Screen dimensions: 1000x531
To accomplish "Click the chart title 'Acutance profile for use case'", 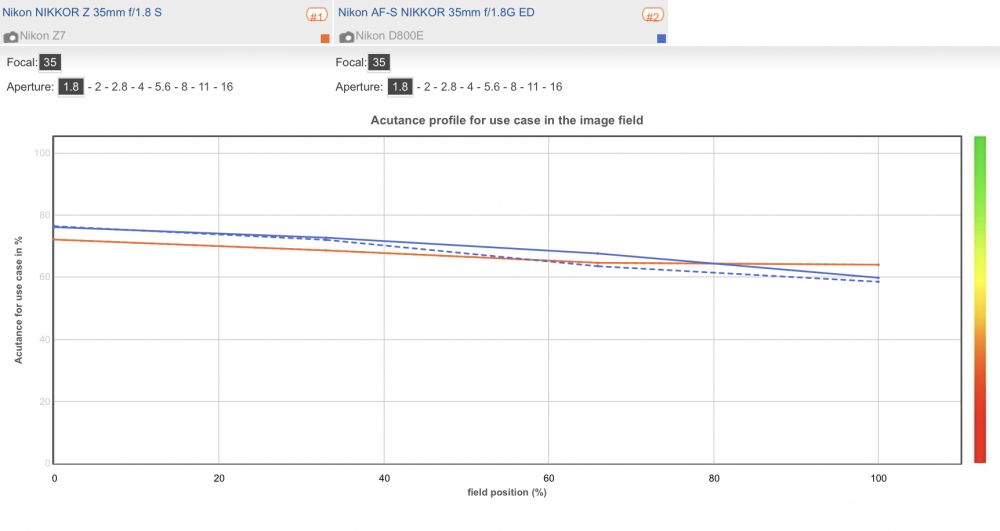I will point(507,120).
